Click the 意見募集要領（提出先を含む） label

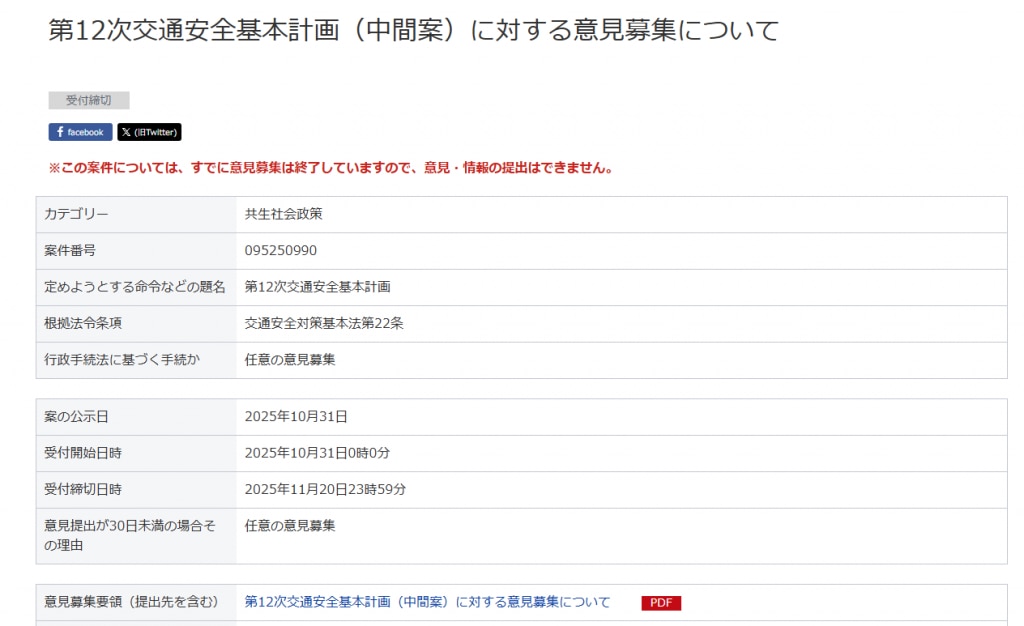[x=131, y=602]
